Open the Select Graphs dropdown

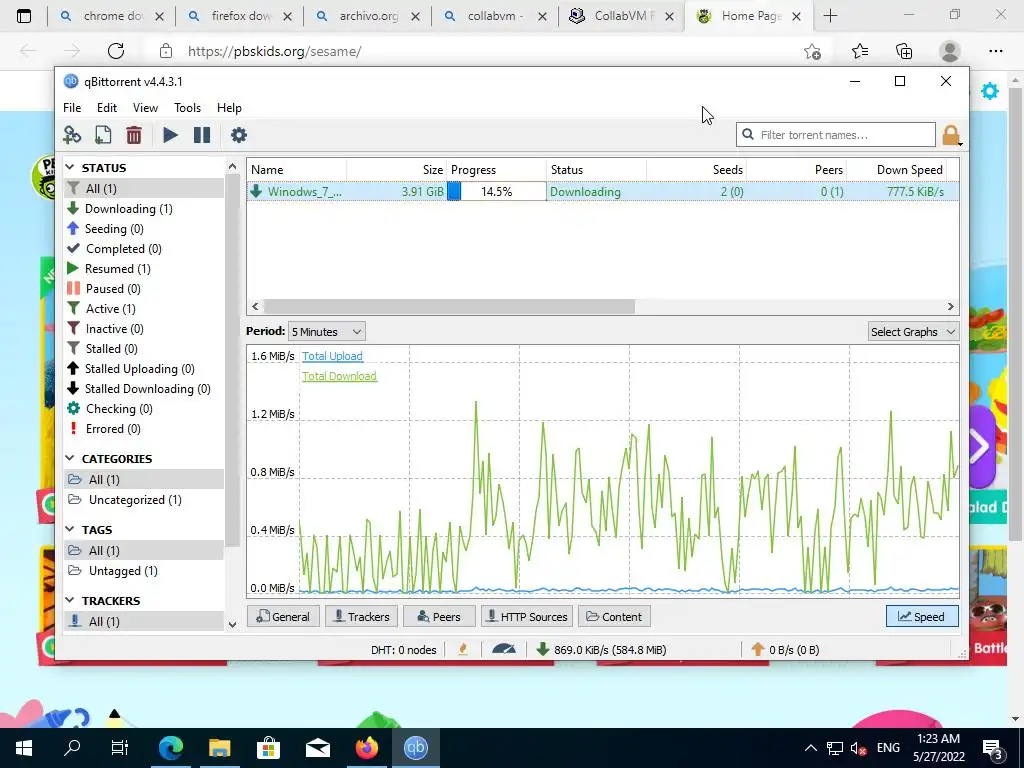click(913, 332)
